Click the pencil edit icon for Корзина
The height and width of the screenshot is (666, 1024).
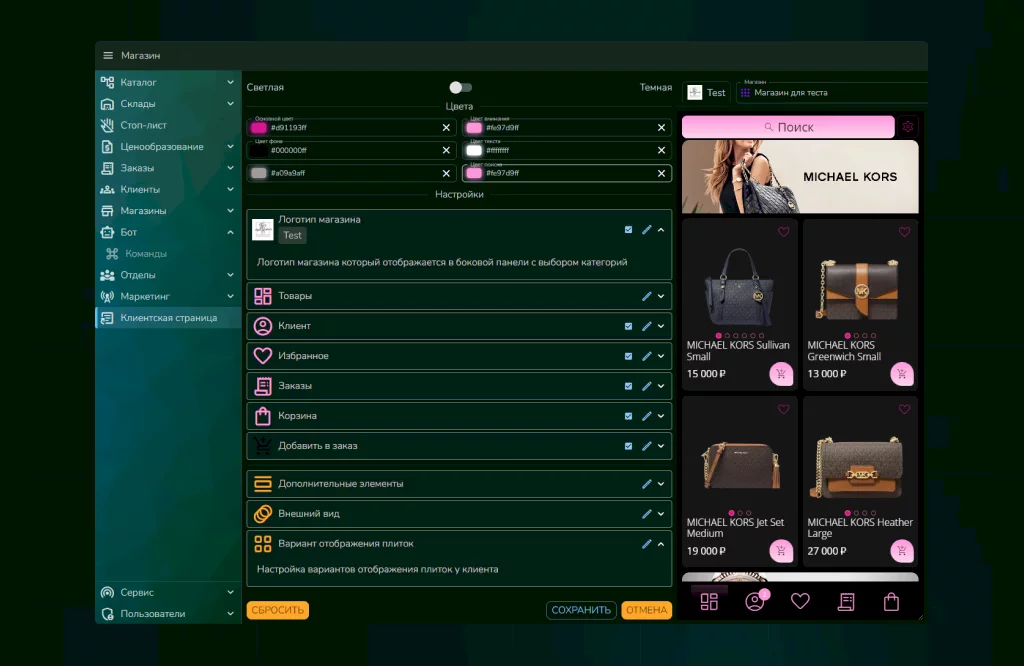647,417
